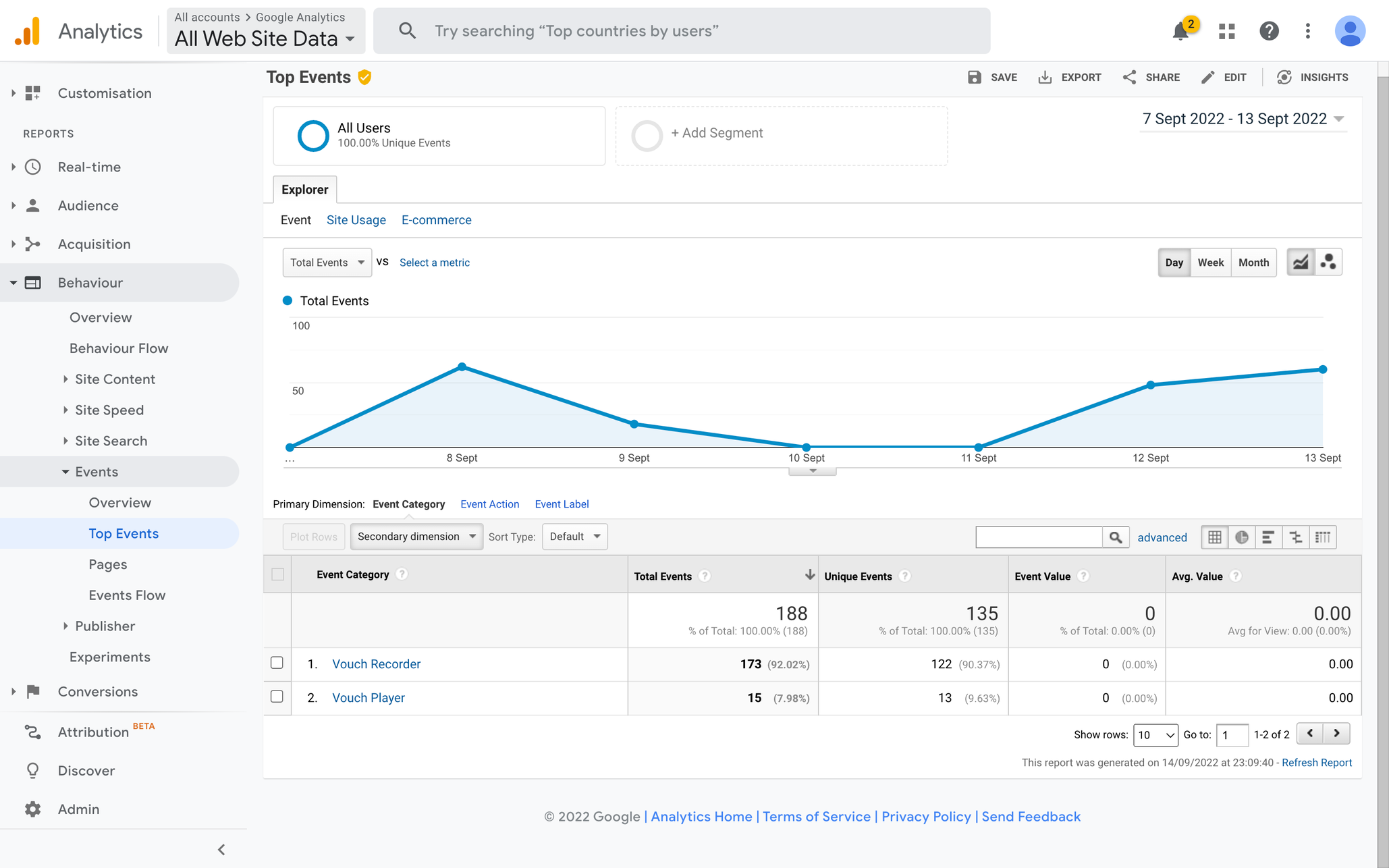1389x868 pixels.
Task: Click the verified shield badge next to Top Events
Action: click(364, 78)
